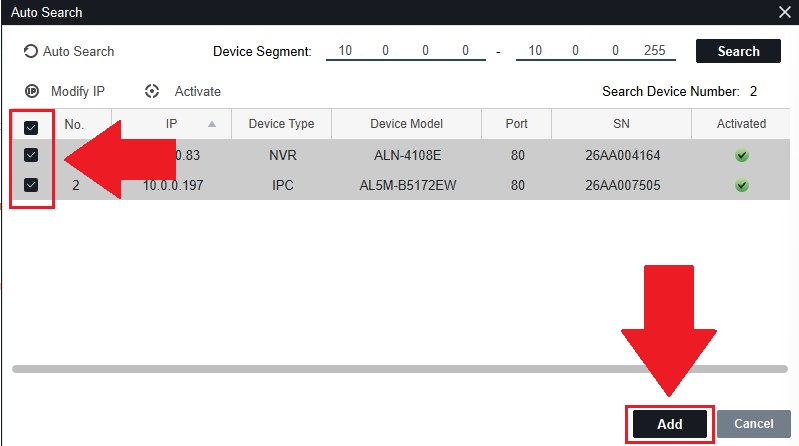The image size is (799, 446).
Task: Uncheck the IPC device row checkbox
Action: (31, 185)
